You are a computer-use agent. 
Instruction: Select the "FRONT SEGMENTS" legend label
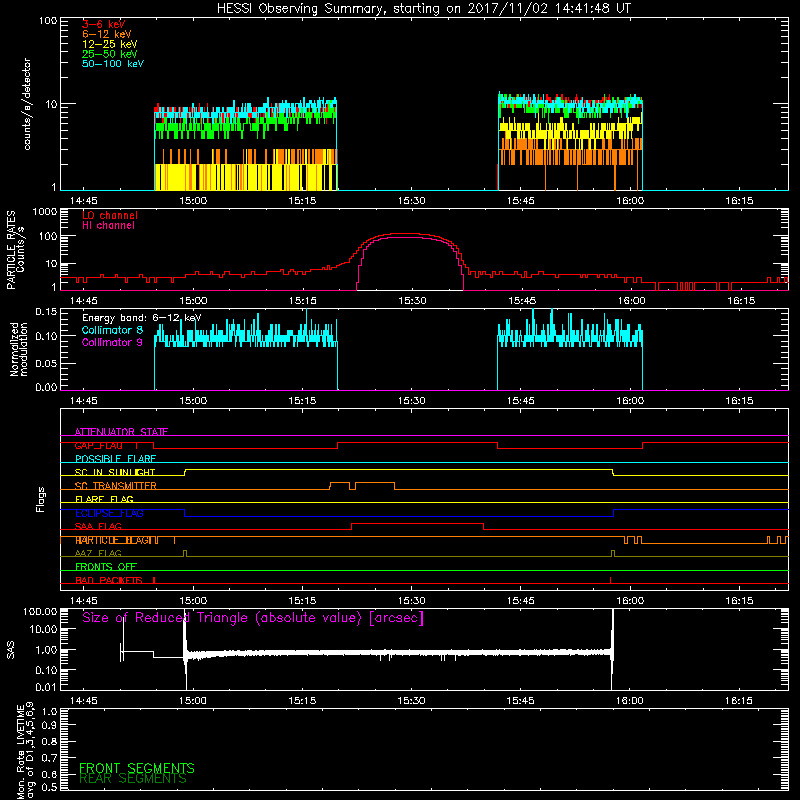point(137,768)
